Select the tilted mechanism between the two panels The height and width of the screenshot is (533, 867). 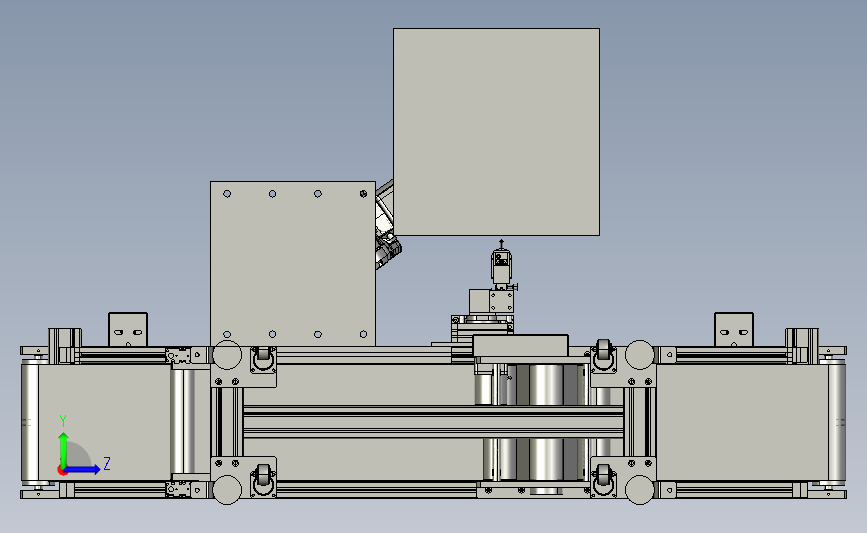pos(387,226)
